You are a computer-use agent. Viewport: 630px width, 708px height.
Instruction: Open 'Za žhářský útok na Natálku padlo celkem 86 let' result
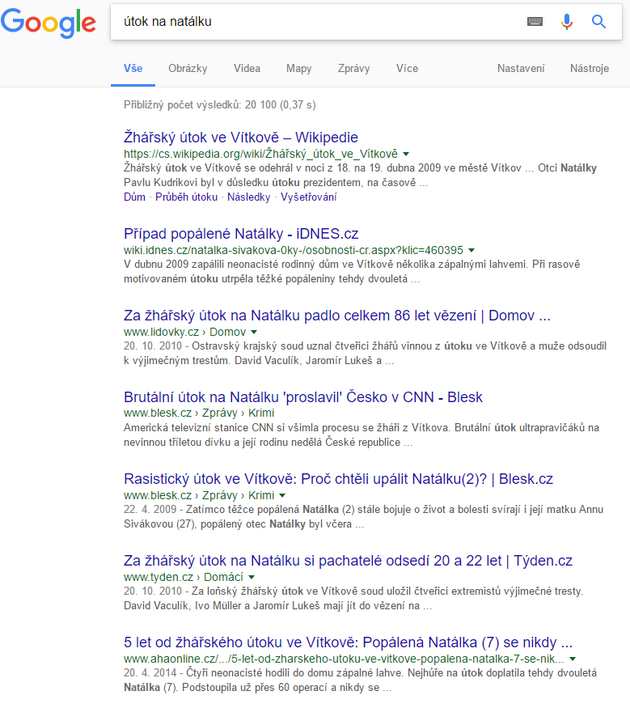click(337, 316)
